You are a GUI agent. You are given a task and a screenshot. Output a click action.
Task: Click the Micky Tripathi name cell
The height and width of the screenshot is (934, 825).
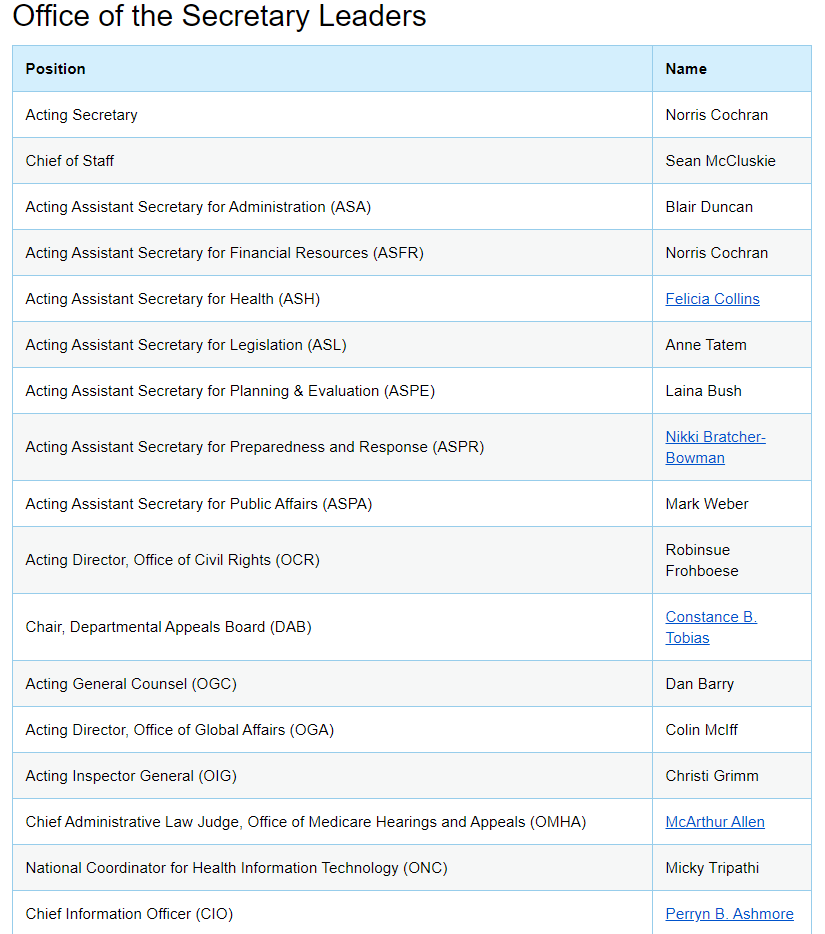coord(731,868)
